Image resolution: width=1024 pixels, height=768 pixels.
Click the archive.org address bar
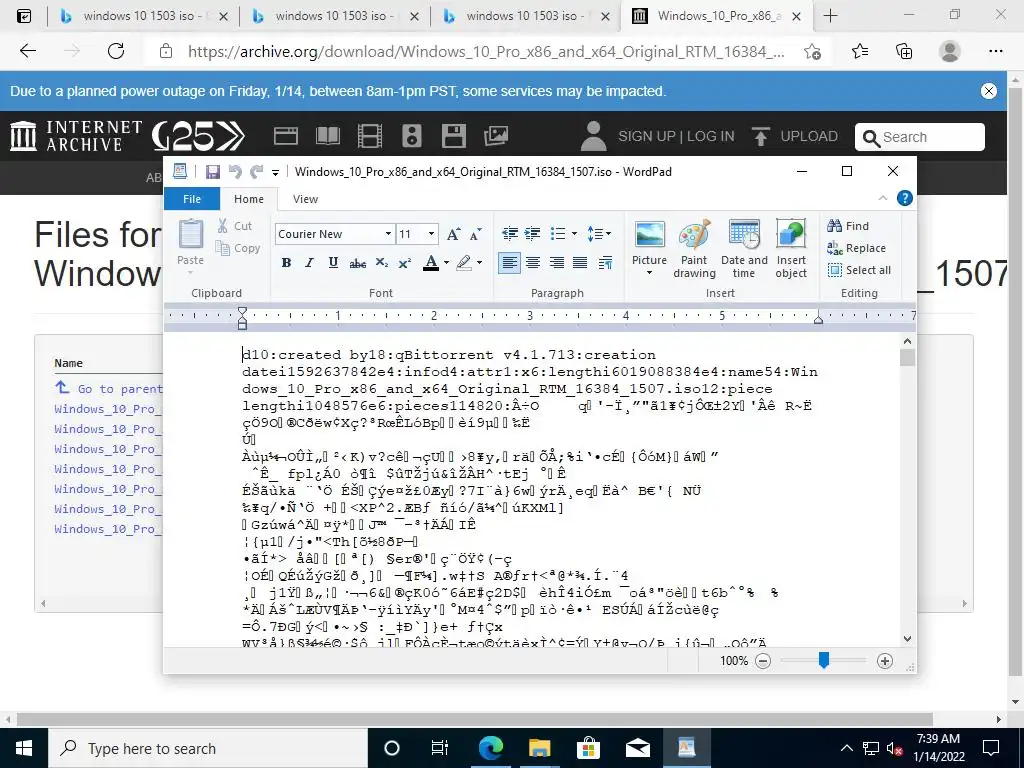(x=486, y=52)
